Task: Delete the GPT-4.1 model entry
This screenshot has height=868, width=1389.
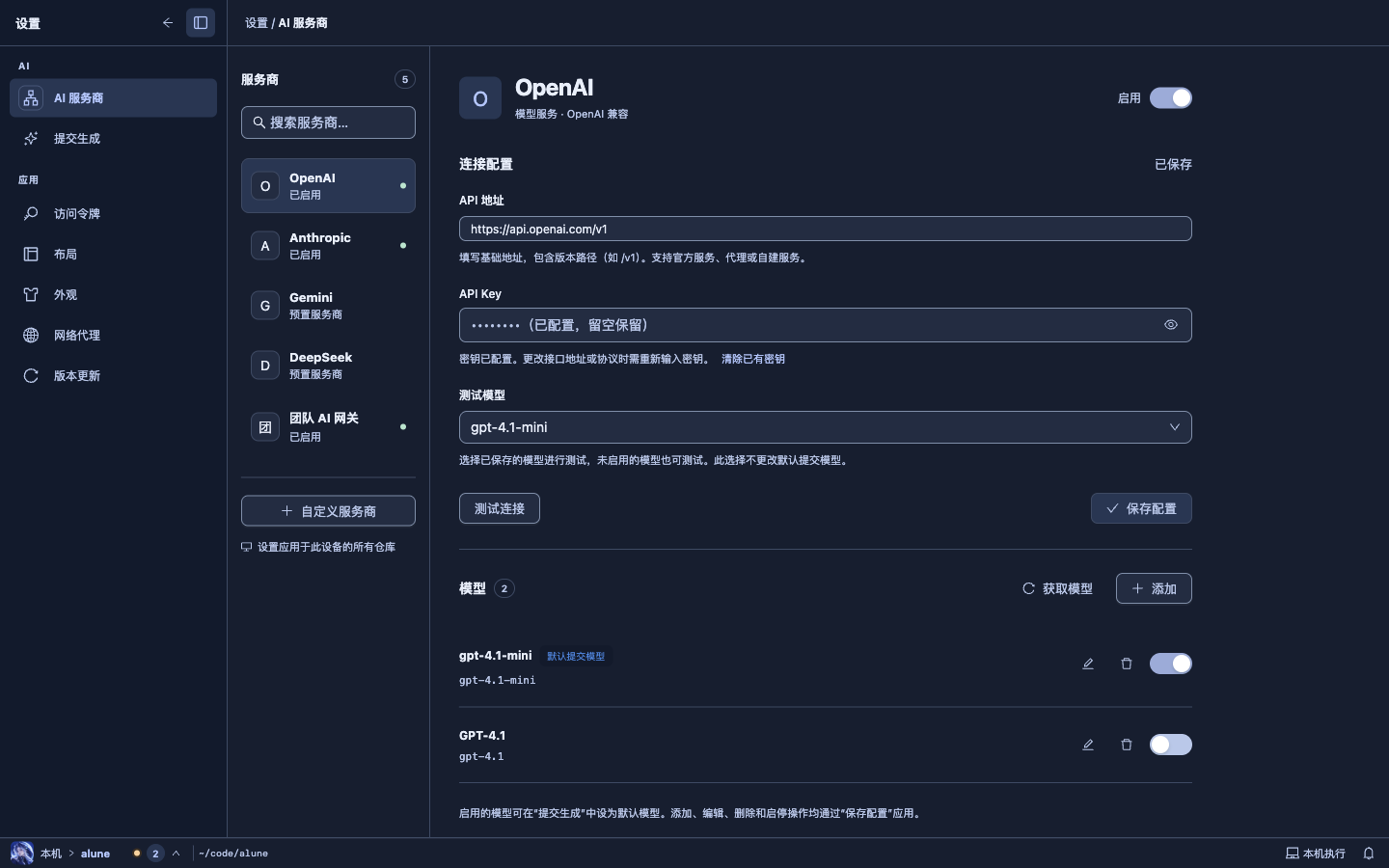Action: point(1126,745)
